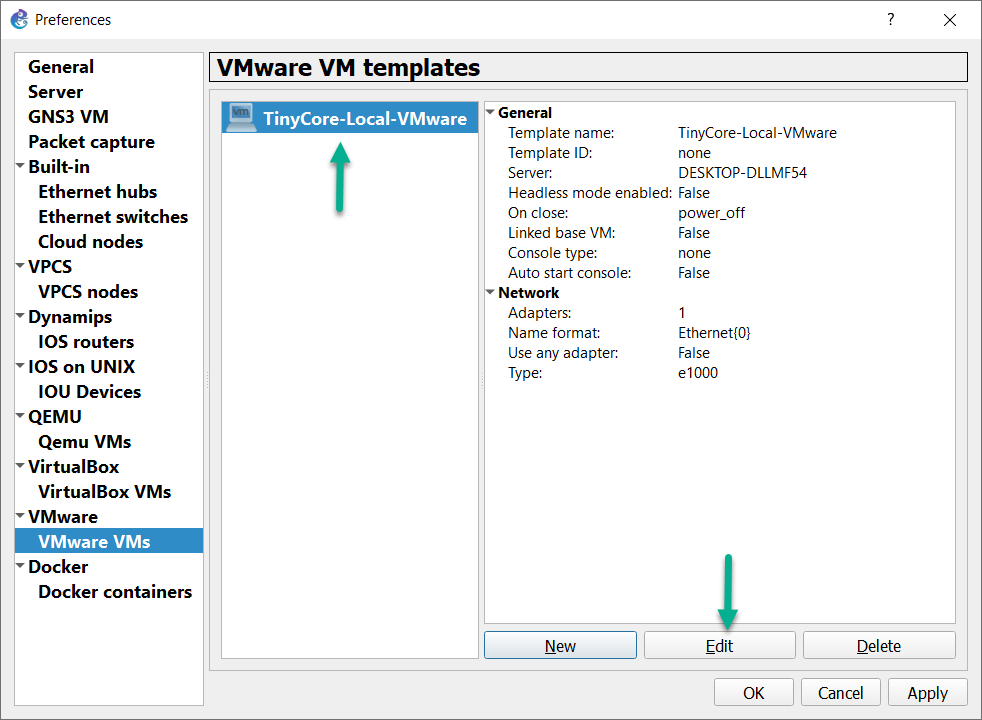Collapse the VPCS tree section

[20, 265]
